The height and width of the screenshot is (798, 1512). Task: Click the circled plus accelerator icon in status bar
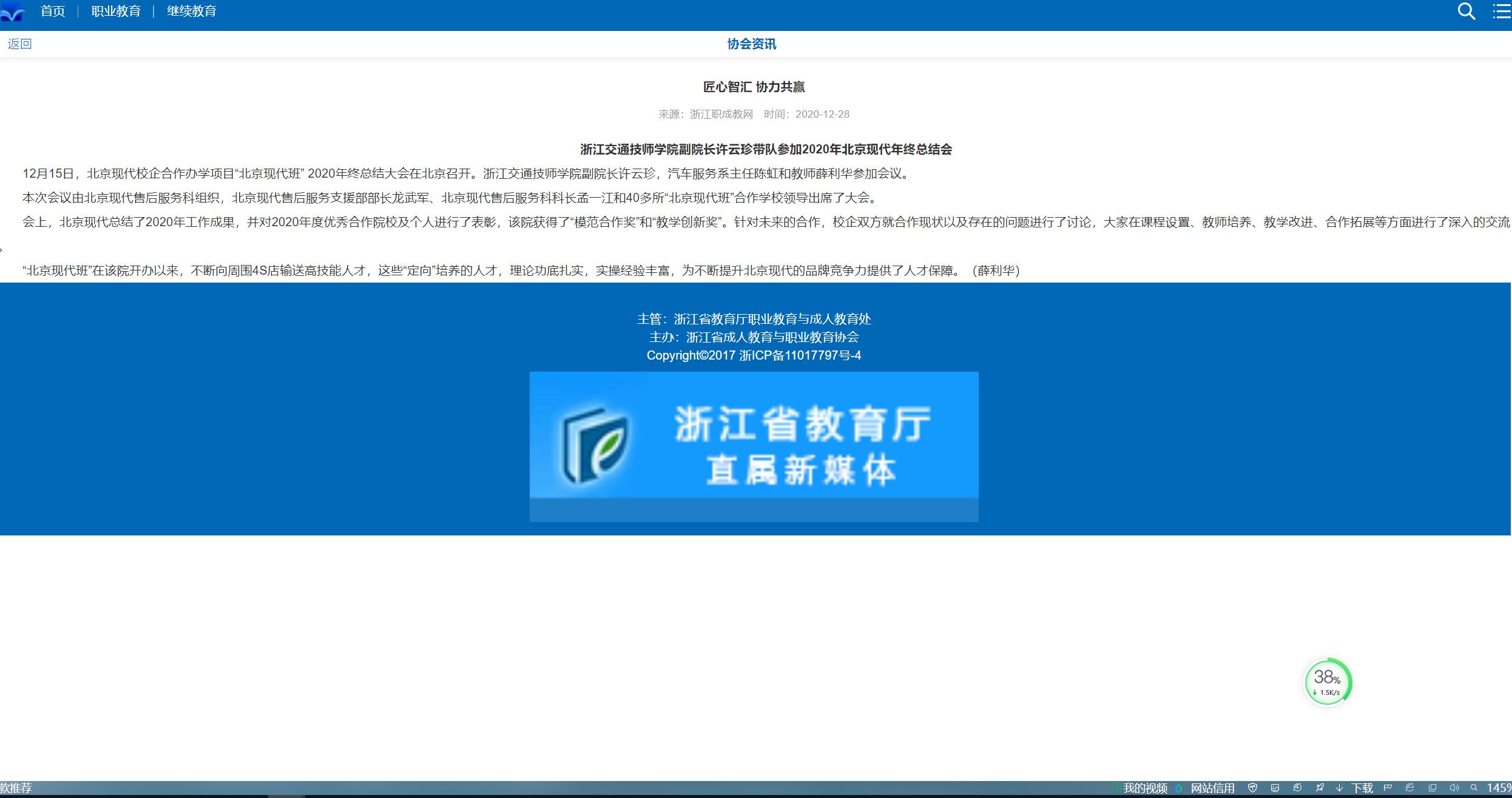tap(1297, 788)
